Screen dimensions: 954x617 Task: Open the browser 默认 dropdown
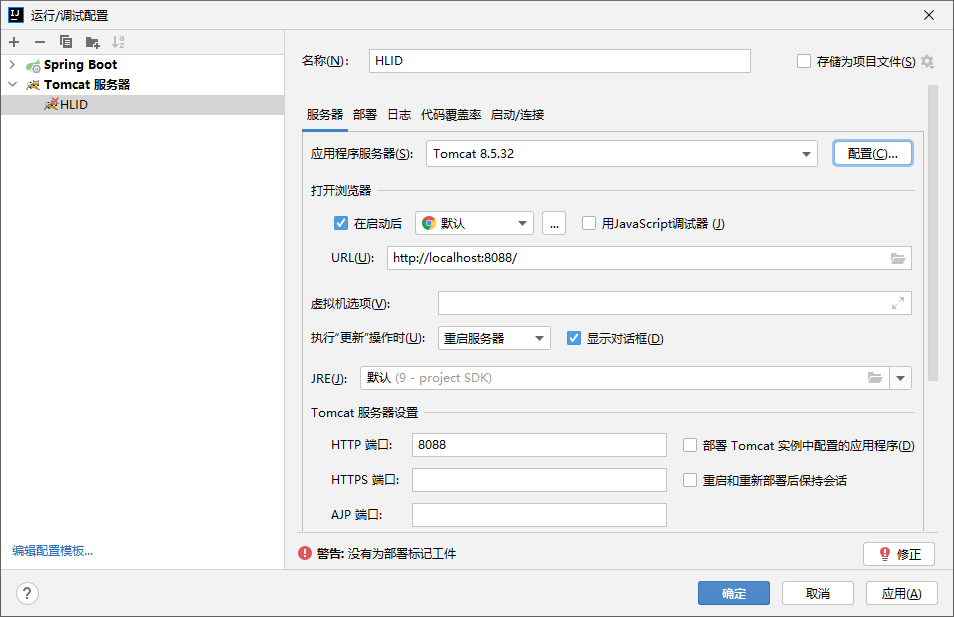[474, 223]
